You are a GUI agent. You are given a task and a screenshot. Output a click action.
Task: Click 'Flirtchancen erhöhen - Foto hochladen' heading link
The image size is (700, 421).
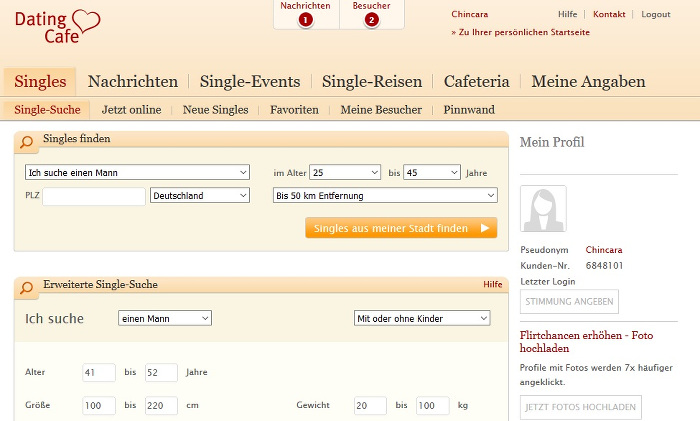(x=586, y=342)
